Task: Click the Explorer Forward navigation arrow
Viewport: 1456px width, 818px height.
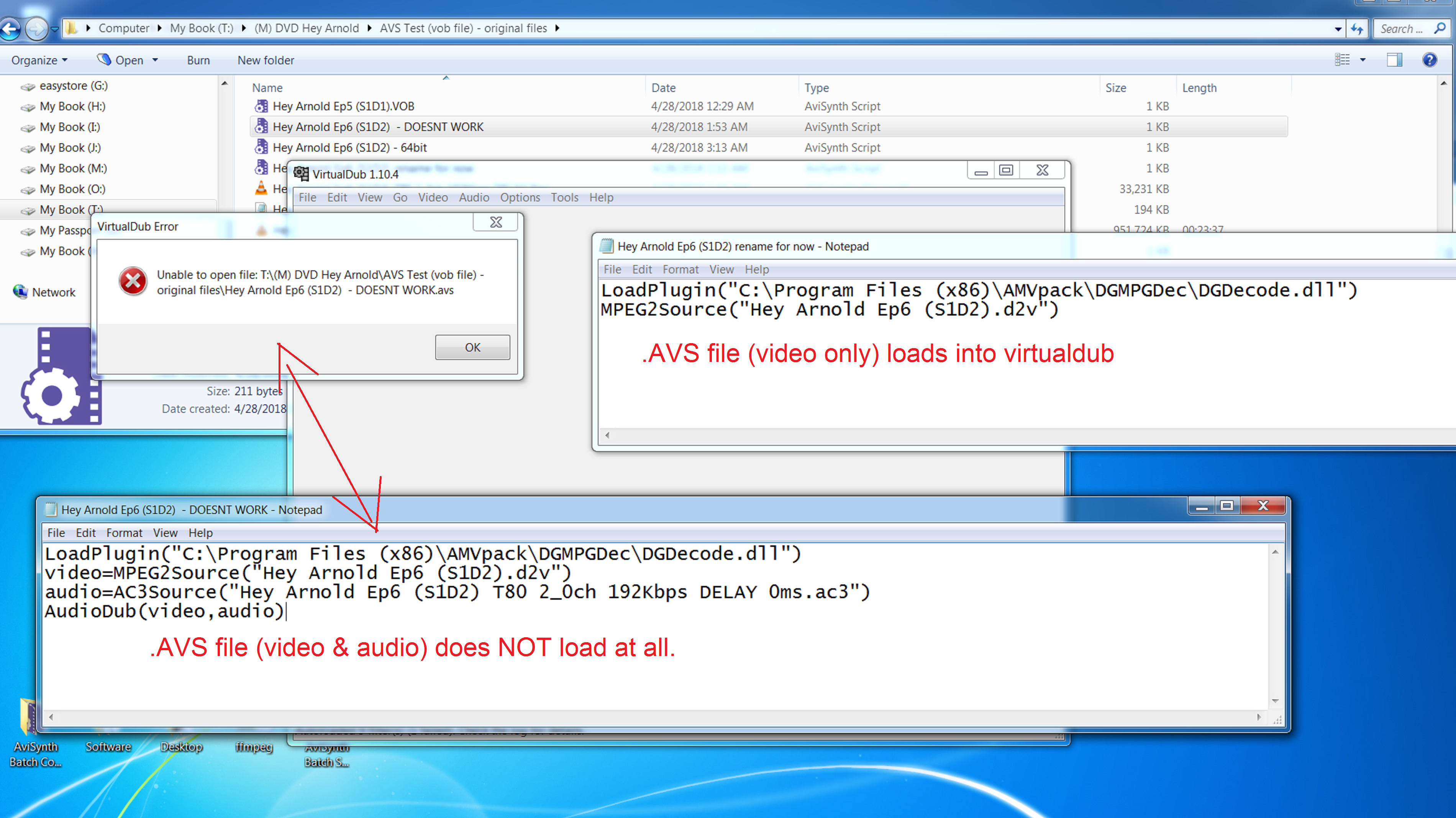Action: (x=37, y=28)
